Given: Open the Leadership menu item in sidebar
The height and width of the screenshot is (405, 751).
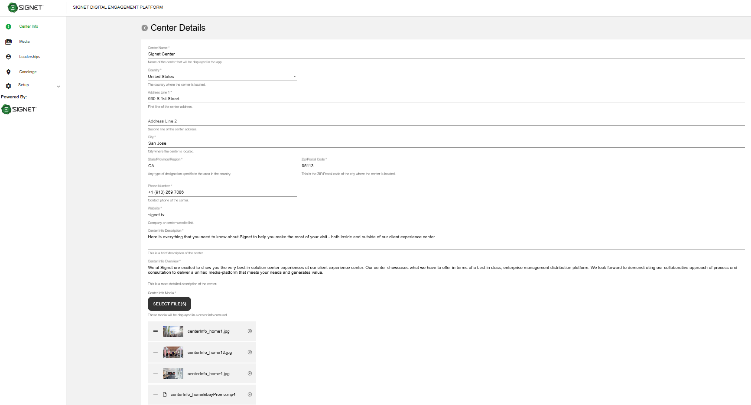Looking at the screenshot, I should 29,56.
